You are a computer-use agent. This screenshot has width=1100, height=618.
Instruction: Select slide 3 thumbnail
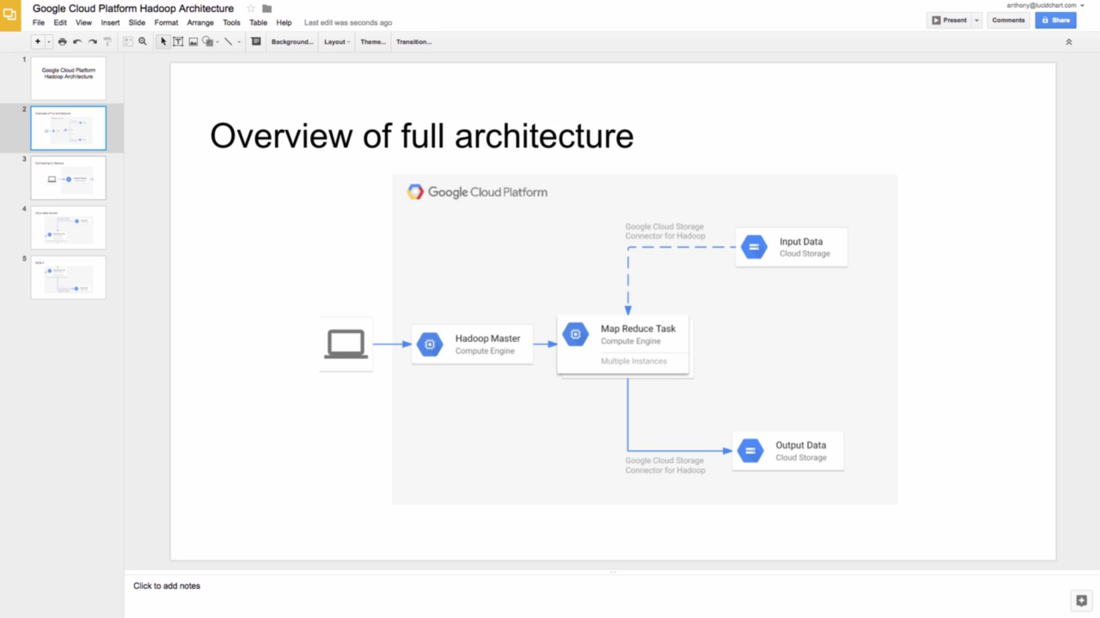point(68,178)
